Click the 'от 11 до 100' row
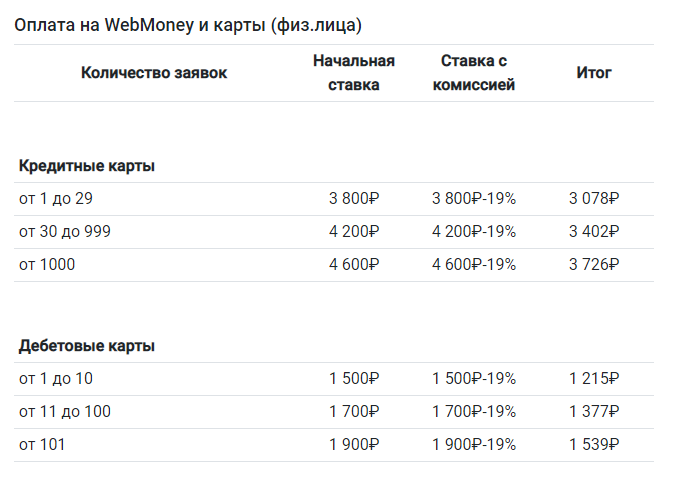Viewport: 673px width, 481px height. tap(65, 412)
